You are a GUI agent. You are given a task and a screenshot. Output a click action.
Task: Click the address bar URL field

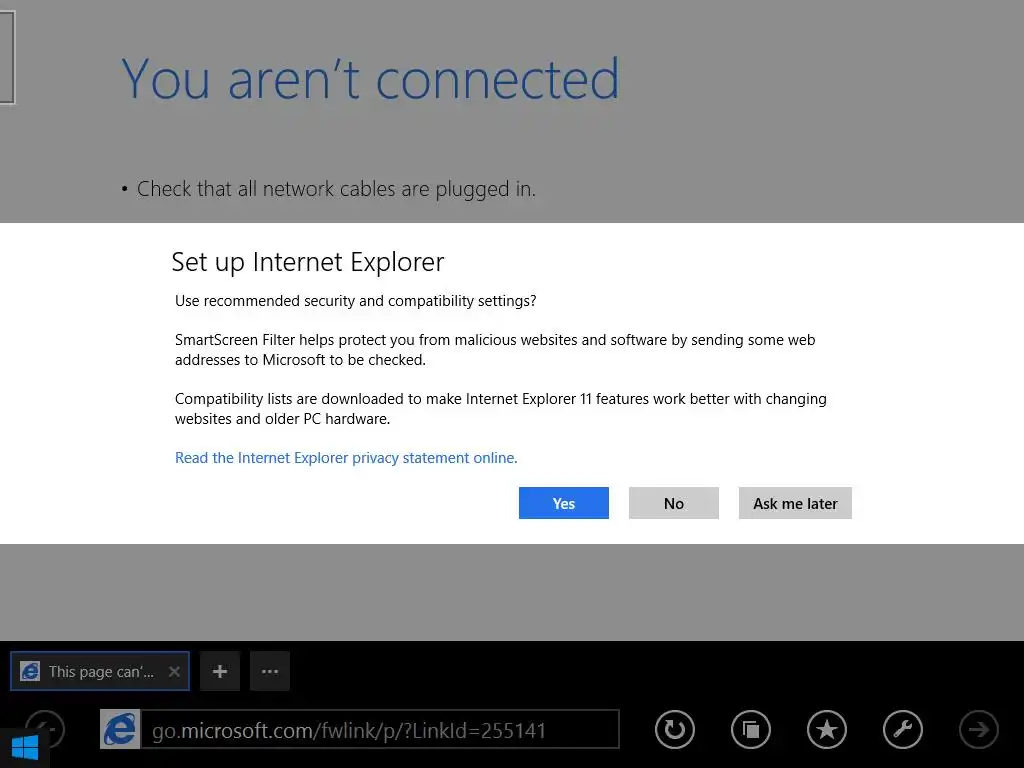pyautogui.click(x=380, y=729)
